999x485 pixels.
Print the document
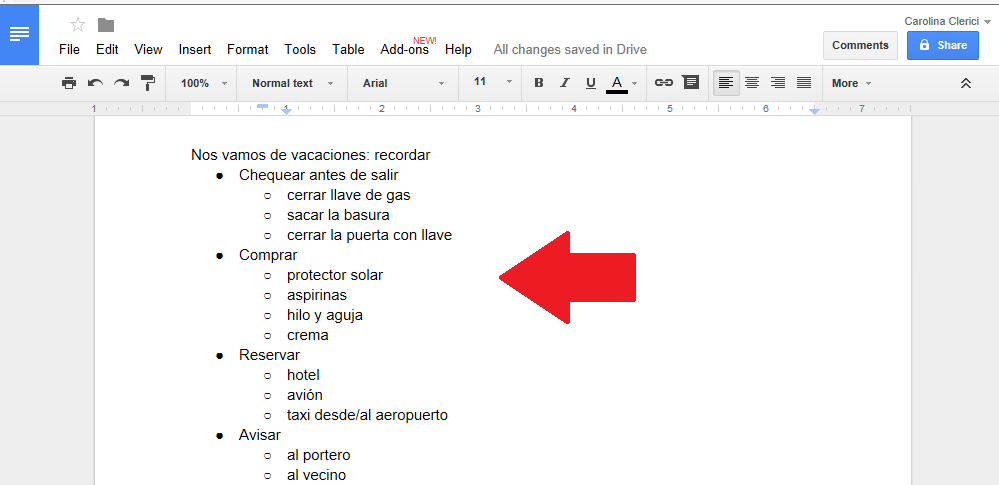69,83
